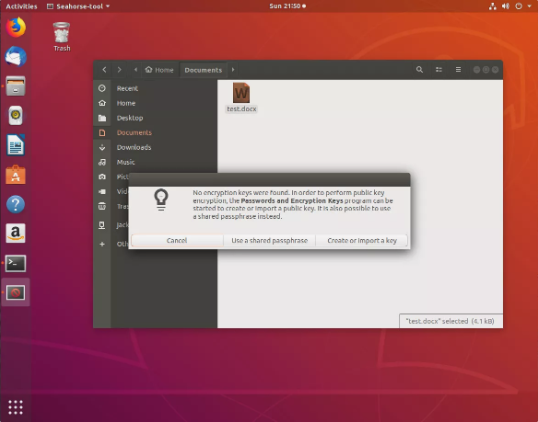Image resolution: width=538 pixels, height=422 pixels.
Task: Select Create or import a key
Action: click(x=362, y=241)
